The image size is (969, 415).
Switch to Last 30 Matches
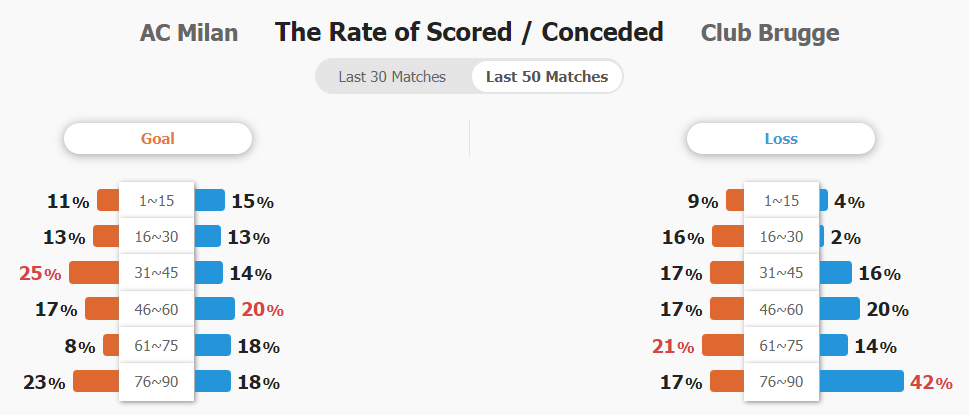coord(392,77)
